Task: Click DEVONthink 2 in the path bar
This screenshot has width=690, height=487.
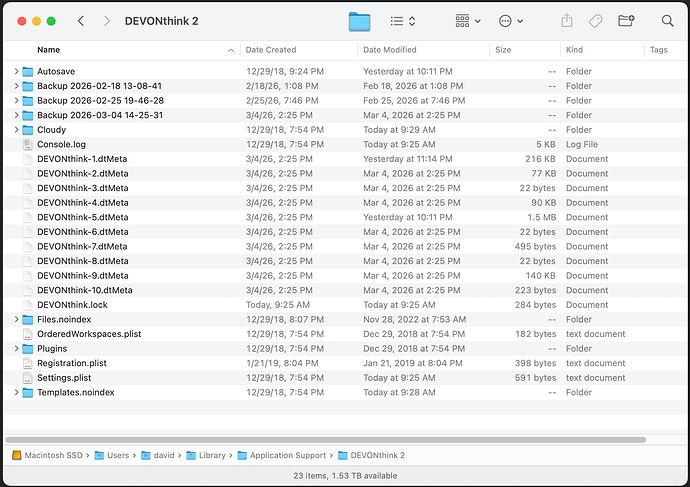Action: pyautogui.click(x=371, y=455)
